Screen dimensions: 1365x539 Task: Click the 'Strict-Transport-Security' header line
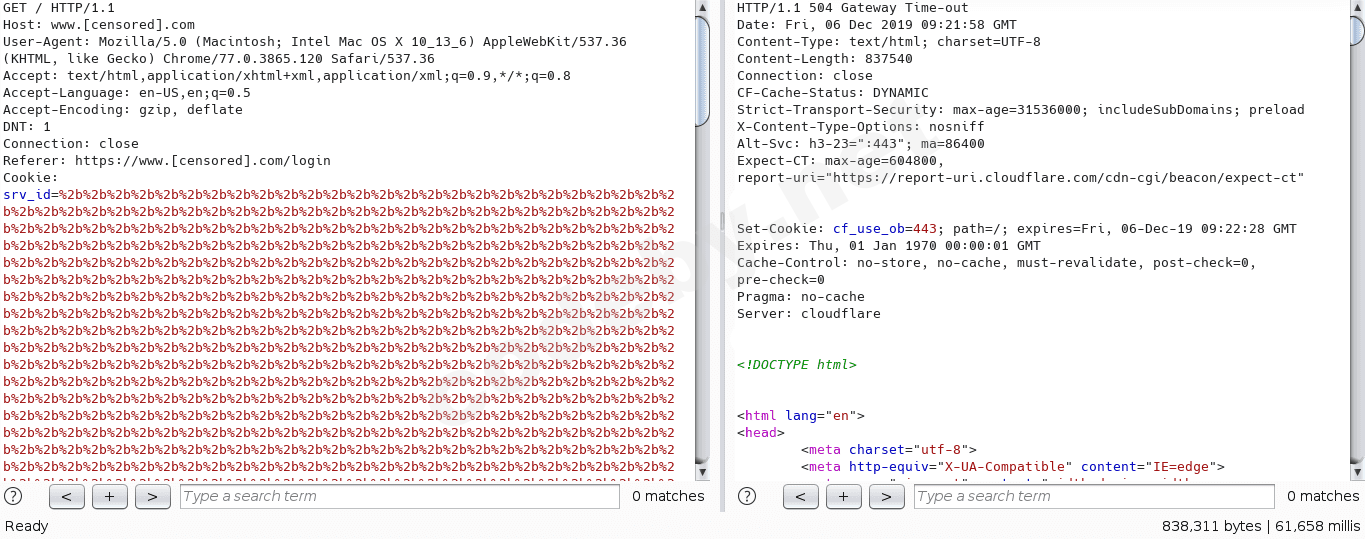point(1021,110)
